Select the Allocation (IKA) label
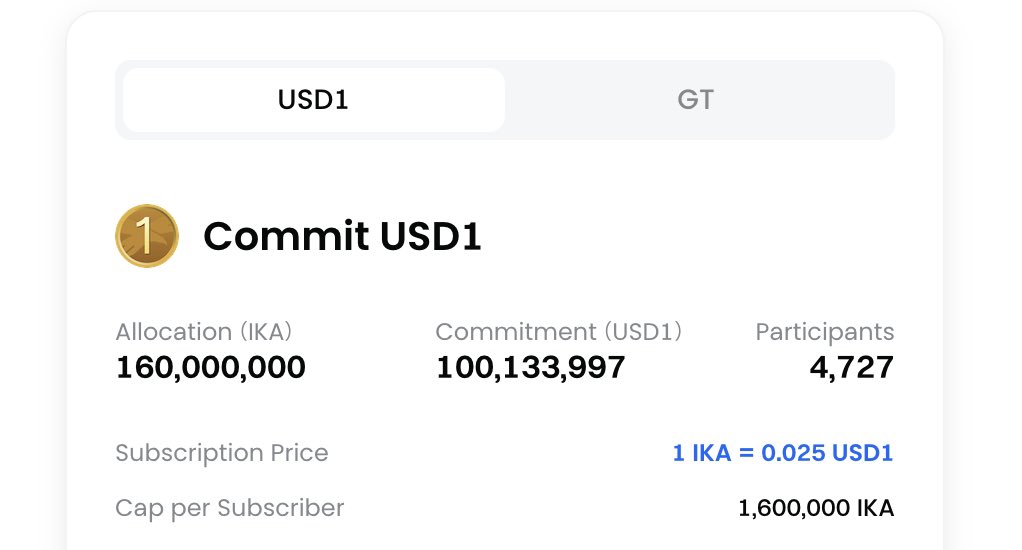 [203, 332]
